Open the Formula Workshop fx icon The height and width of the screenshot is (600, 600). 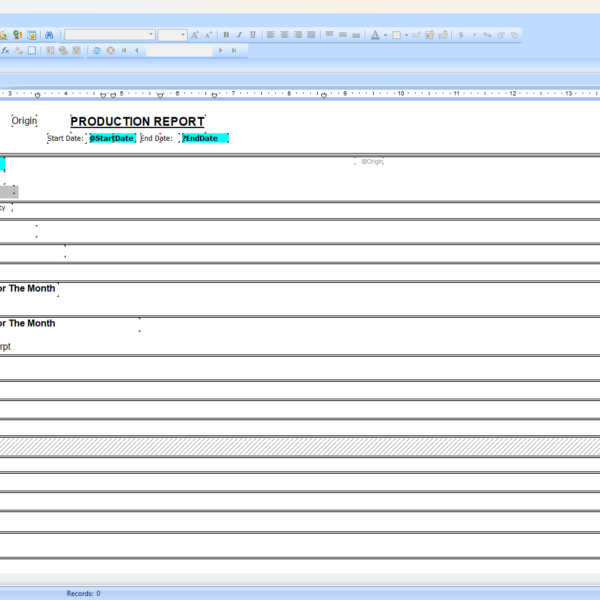point(5,51)
